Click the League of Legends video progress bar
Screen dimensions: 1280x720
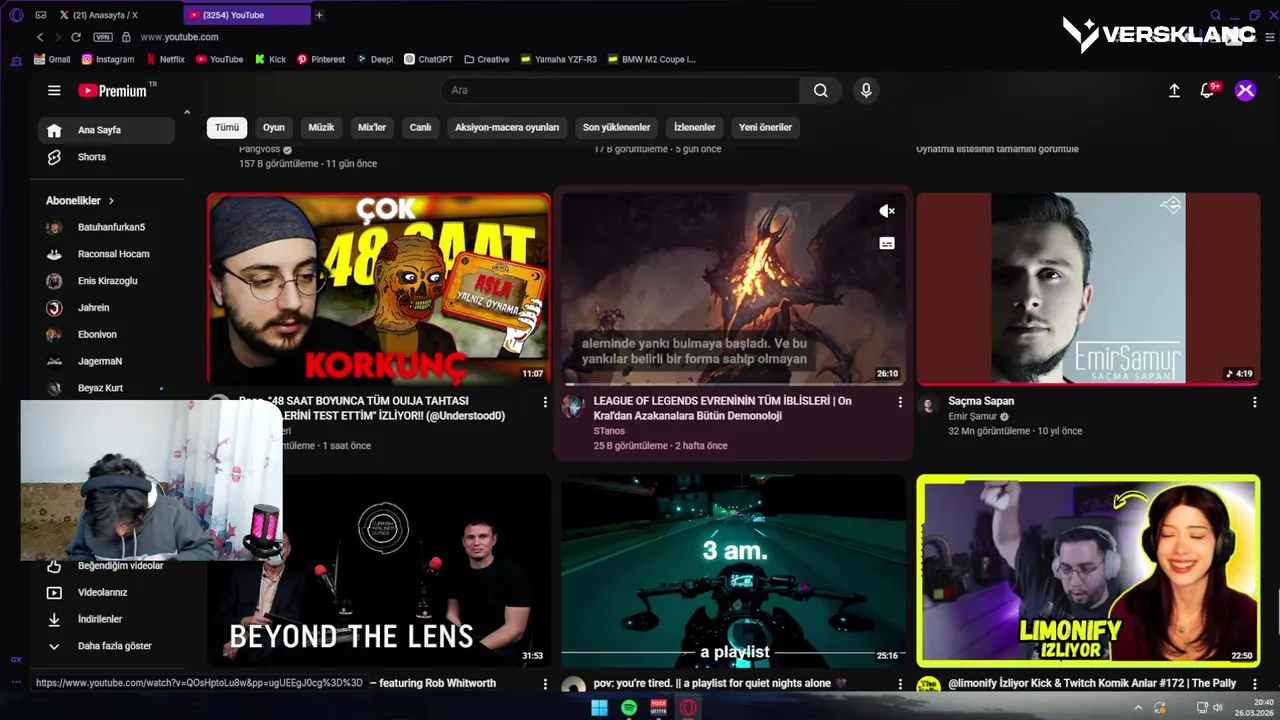[x=733, y=383]
